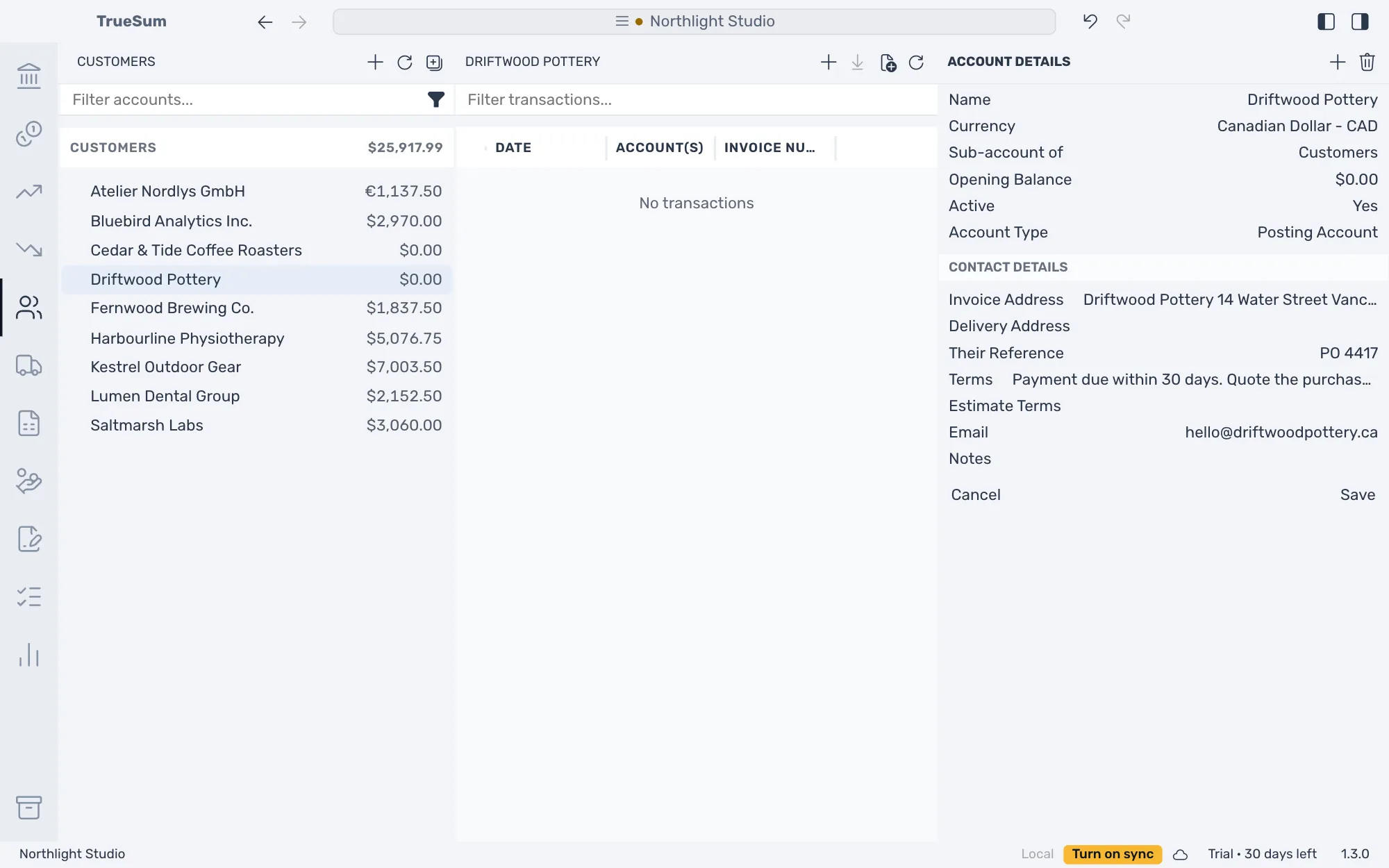Open the coins and clock sidebar icon
The image size is (1389, 868).
28,133
